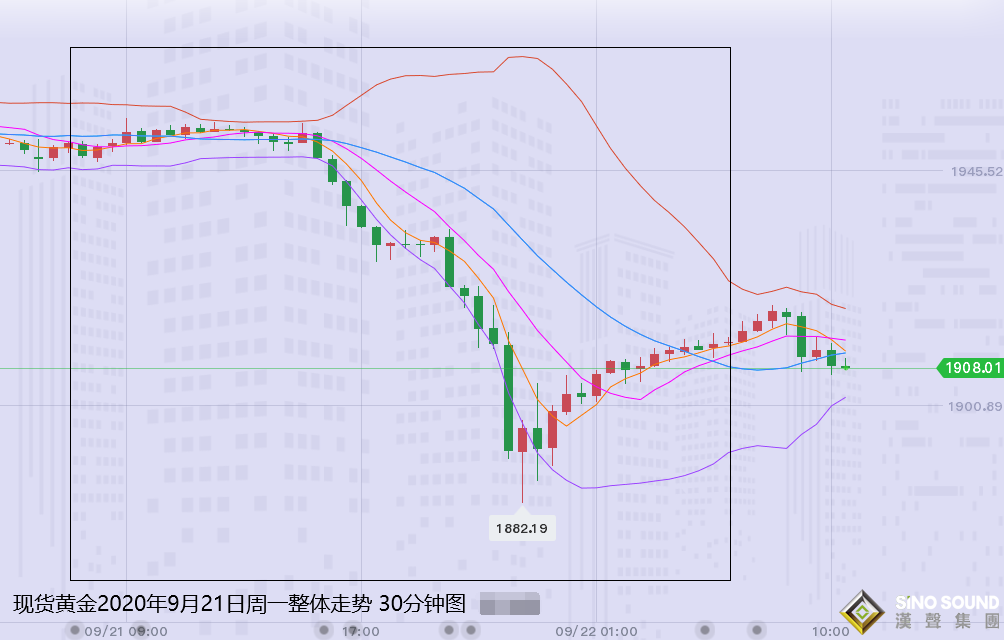The width and height of the screenshot is (1004, 640).
Task: Click the 17:00 time axis label
Action: pyautogui.click(x=361, y=631)
